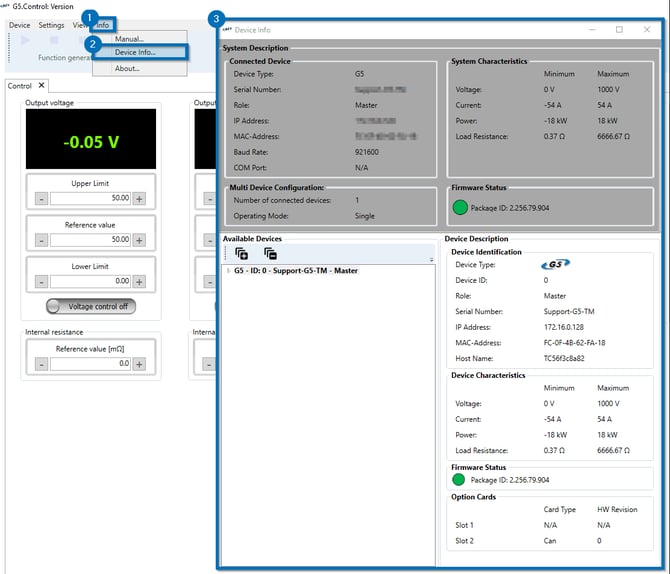Click the Upper Limit value field
Screen dimensions: 670x574
[90, 198]
